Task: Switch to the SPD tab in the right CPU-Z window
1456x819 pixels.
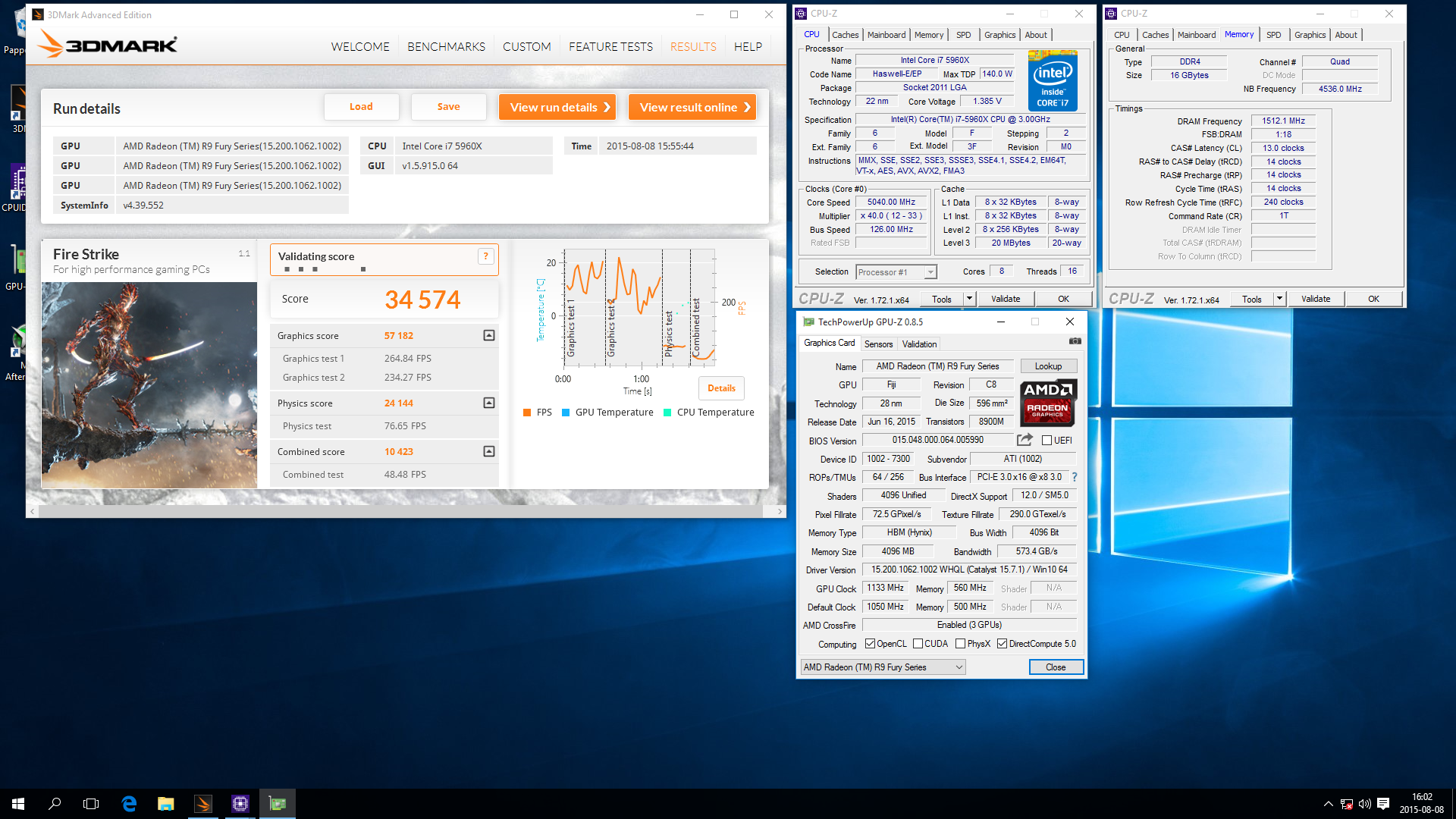Action: (x=1274, y=35)
